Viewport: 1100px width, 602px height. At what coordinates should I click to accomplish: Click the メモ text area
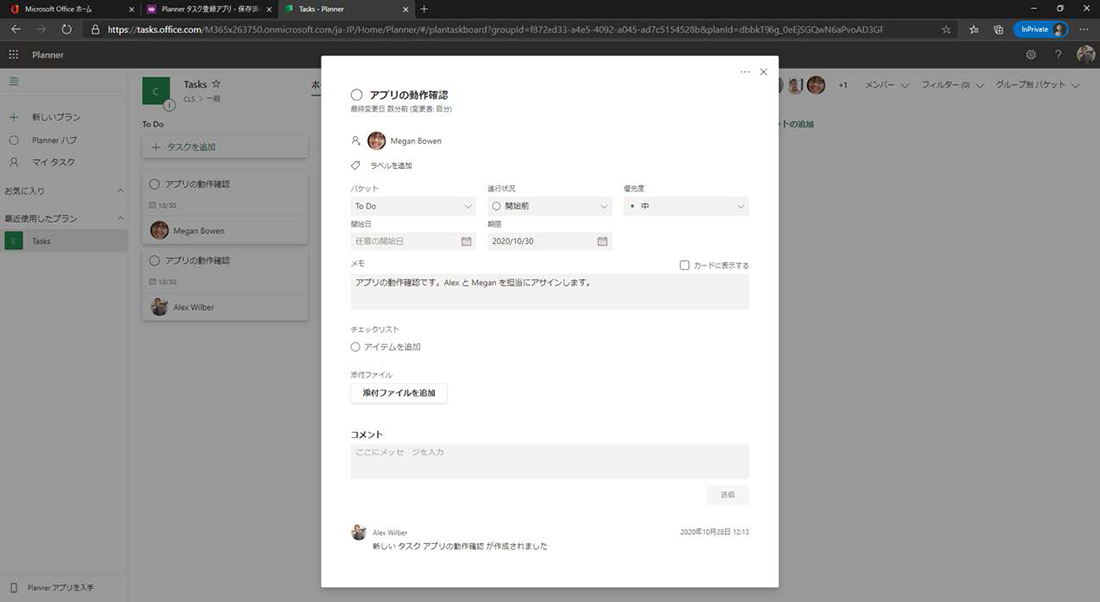pyautogui.click(x=549, y=291)
